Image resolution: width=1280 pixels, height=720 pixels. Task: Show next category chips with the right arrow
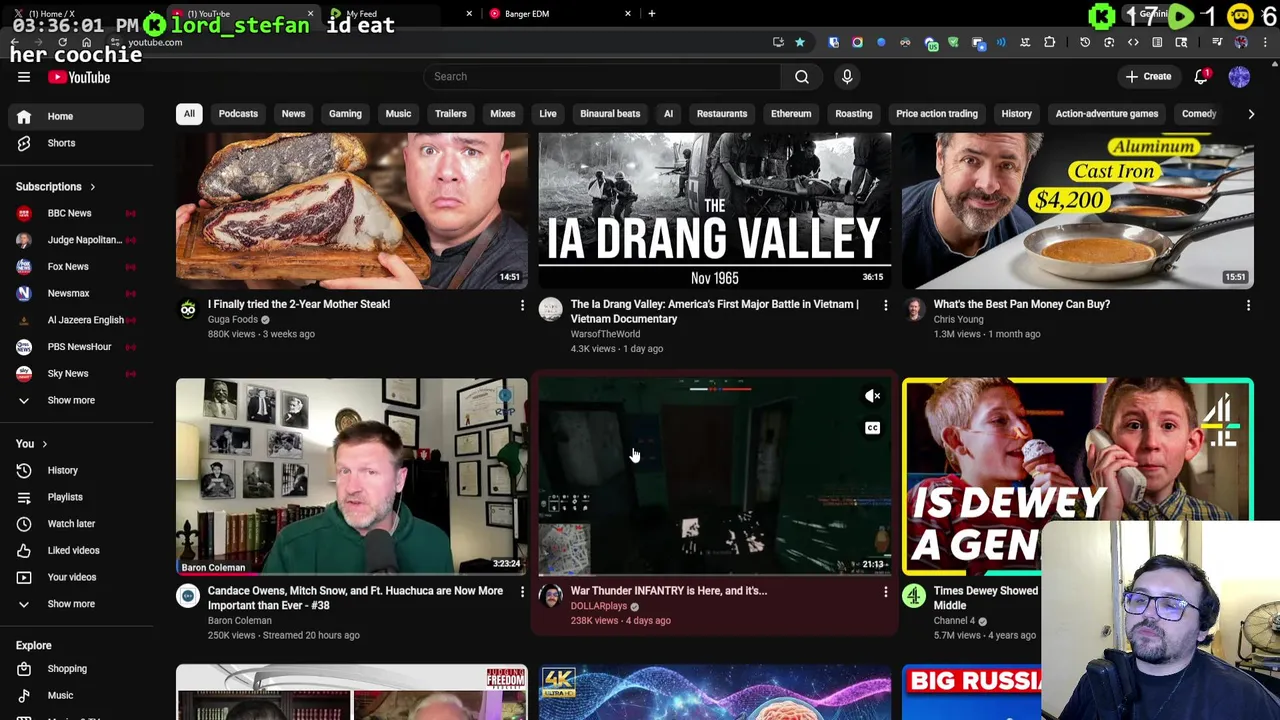pos(1251,114)
